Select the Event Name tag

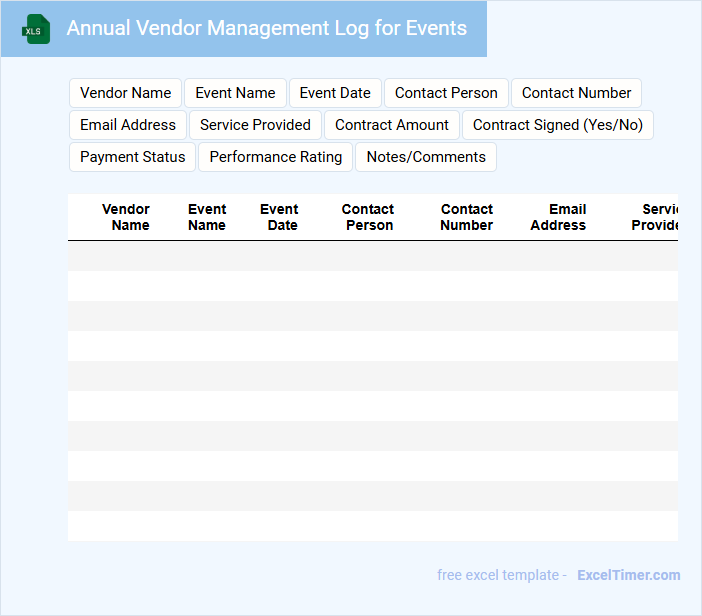235,93
